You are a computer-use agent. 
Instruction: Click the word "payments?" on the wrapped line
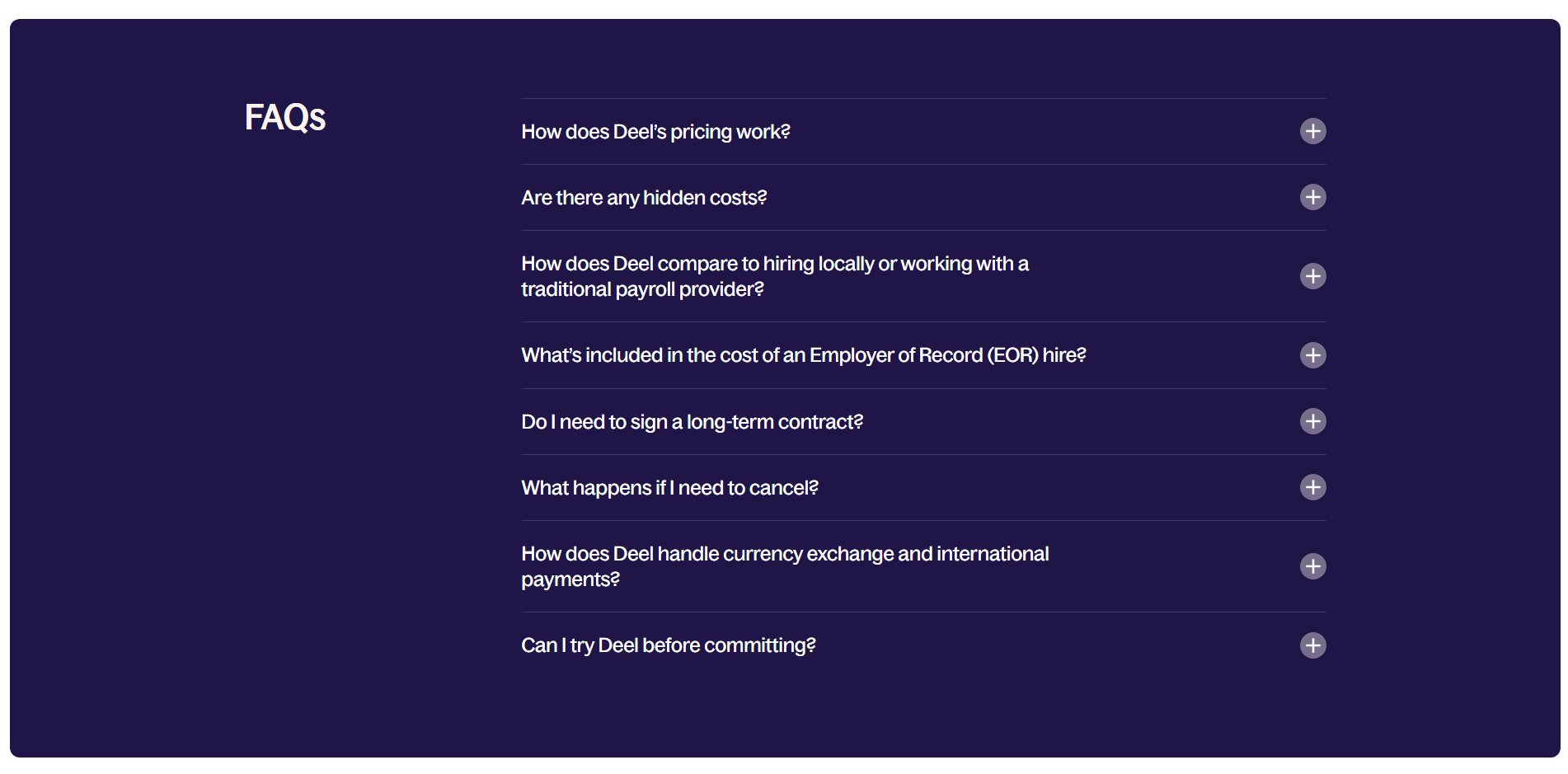(570, 579)
